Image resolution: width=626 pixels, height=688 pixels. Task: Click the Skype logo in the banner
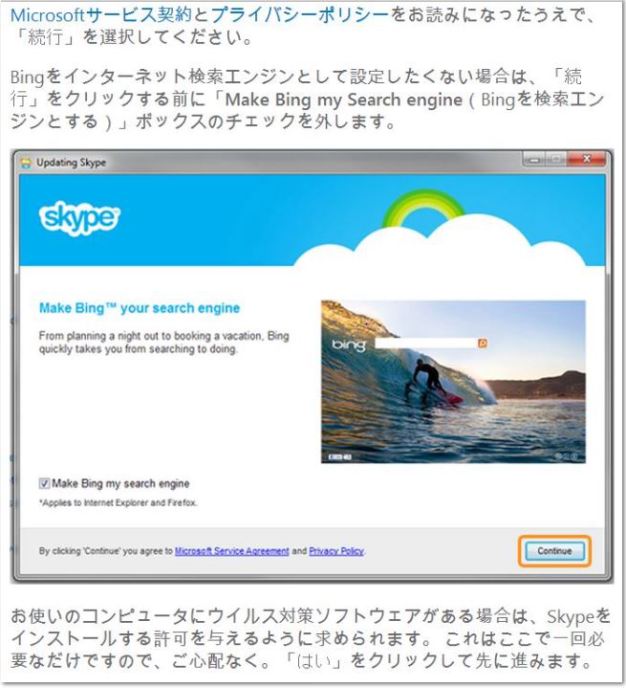79,218
